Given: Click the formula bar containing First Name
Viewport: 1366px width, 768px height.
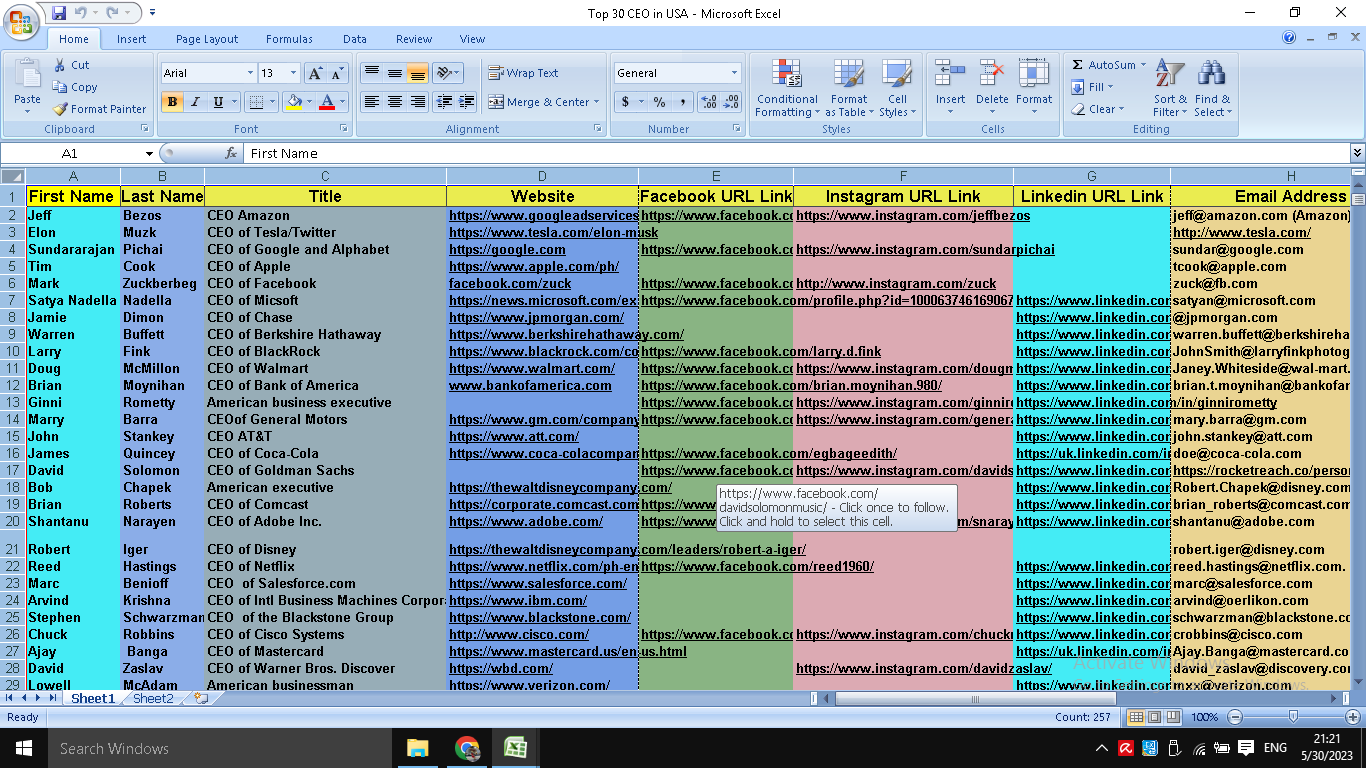Looking at the screenshot, I should 797,153.
